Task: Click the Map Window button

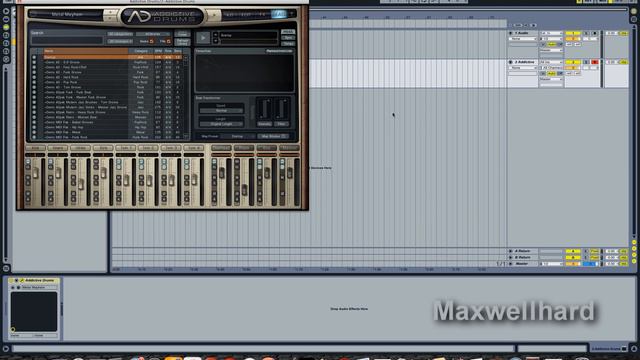Action: point(273,136)
